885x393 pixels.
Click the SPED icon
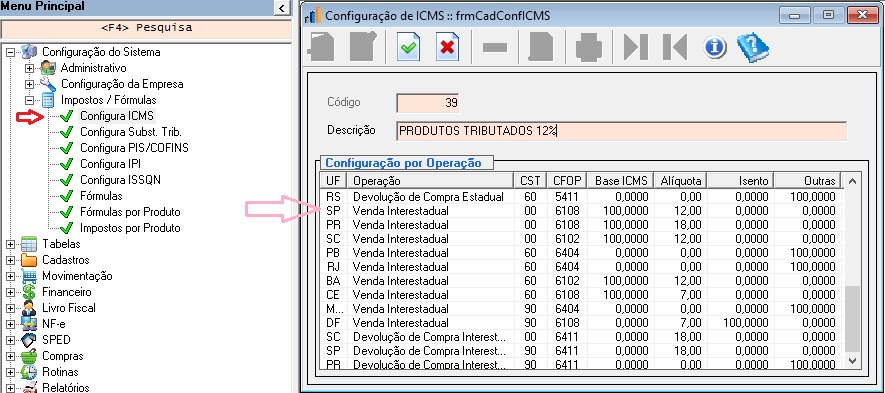pyautogui.click(x=29, y=340)
